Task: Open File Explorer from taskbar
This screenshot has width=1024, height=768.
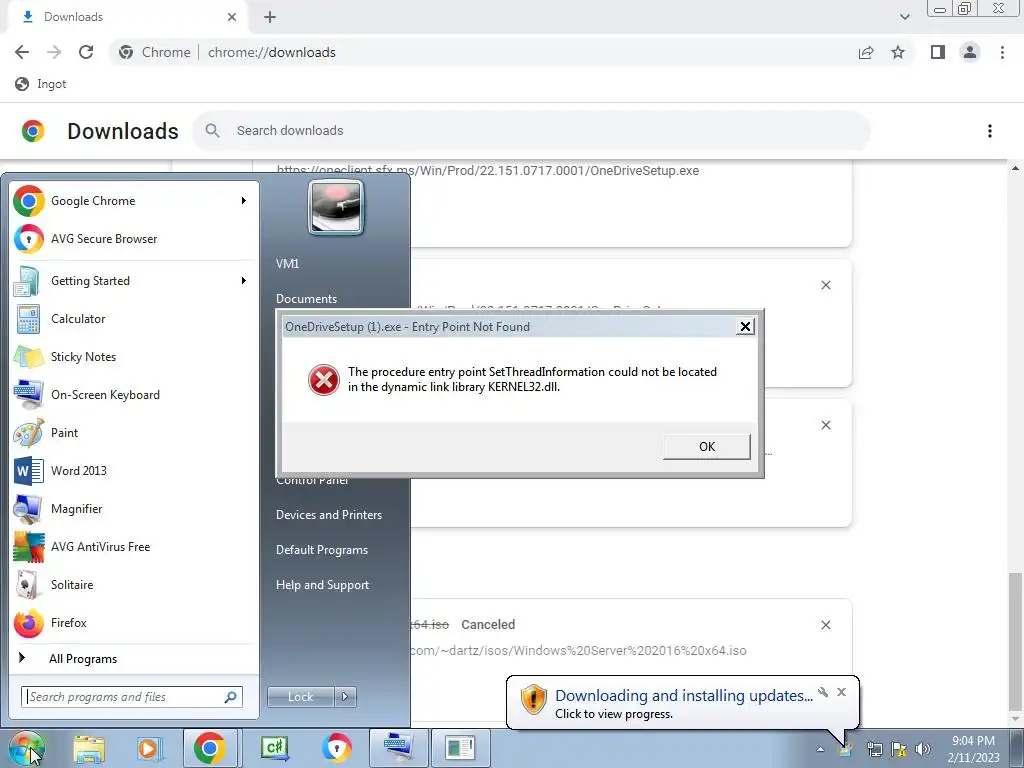Action: point(89,748)
